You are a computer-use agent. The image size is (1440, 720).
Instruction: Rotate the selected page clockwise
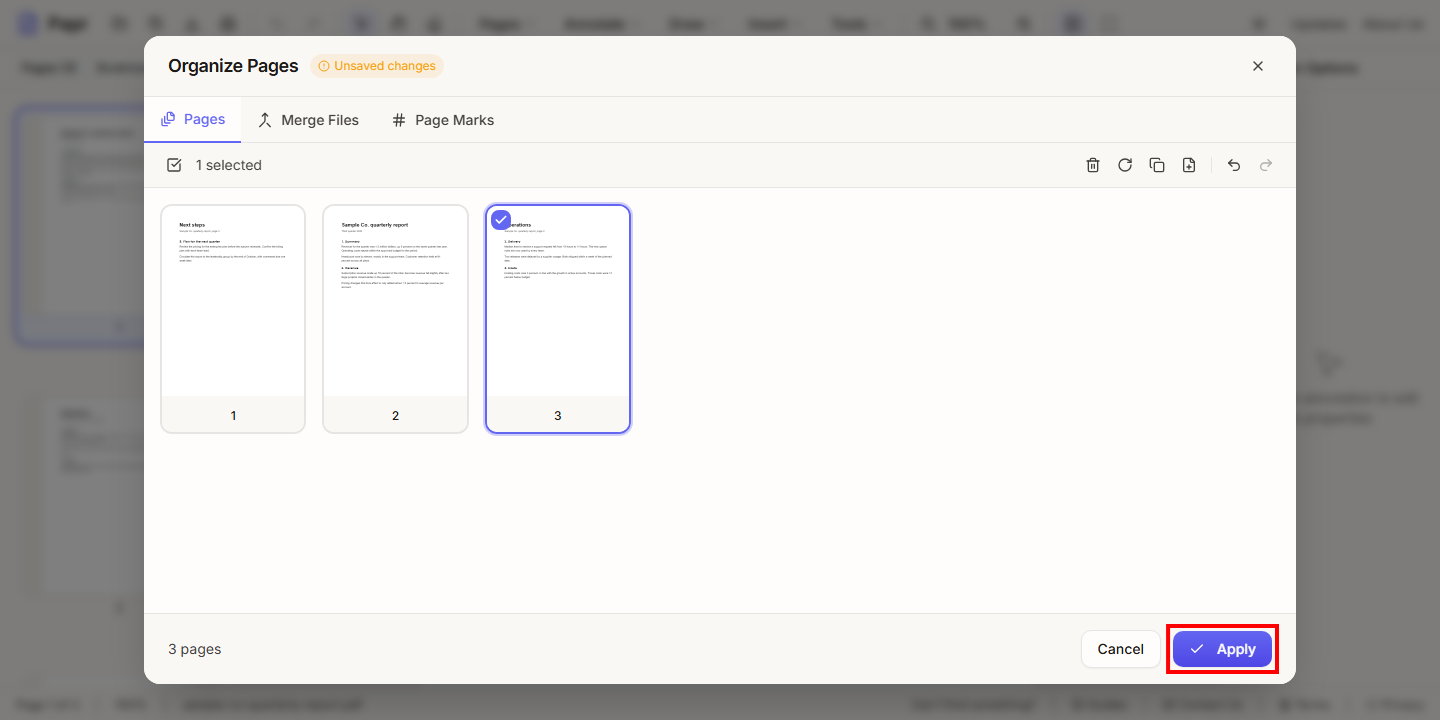coord(1125,165)
